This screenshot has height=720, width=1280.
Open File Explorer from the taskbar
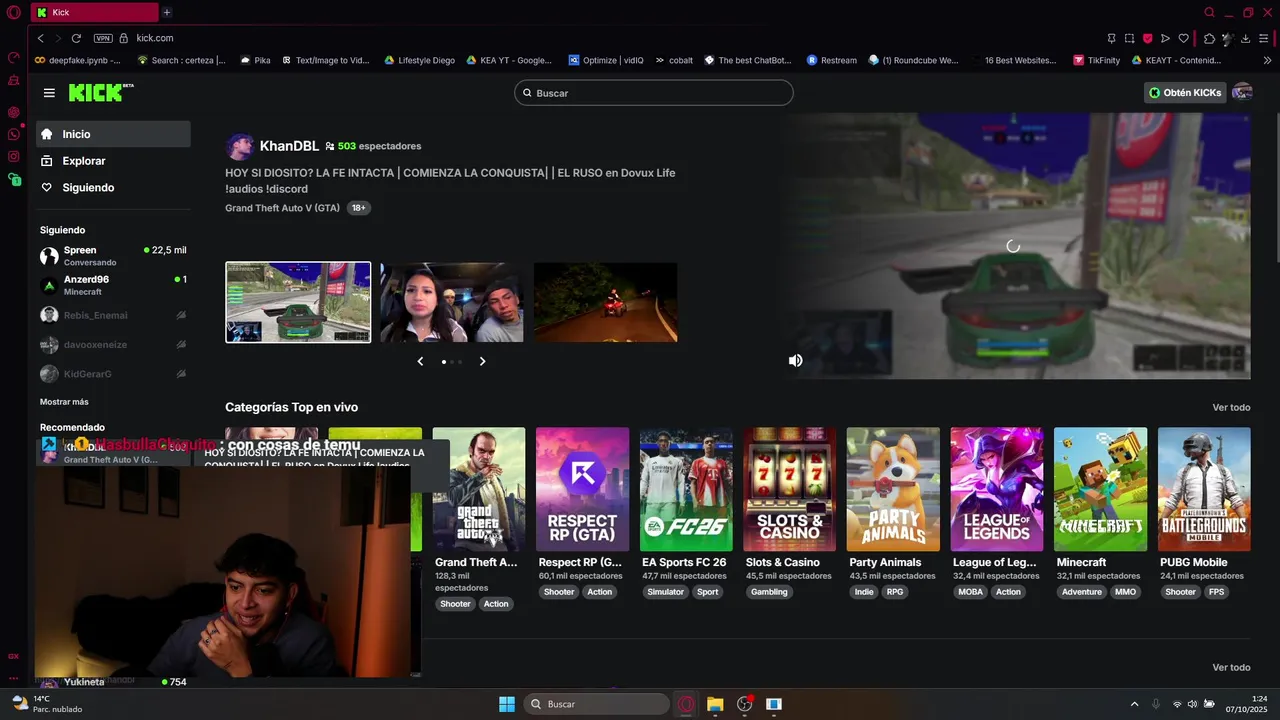(715, 704)
